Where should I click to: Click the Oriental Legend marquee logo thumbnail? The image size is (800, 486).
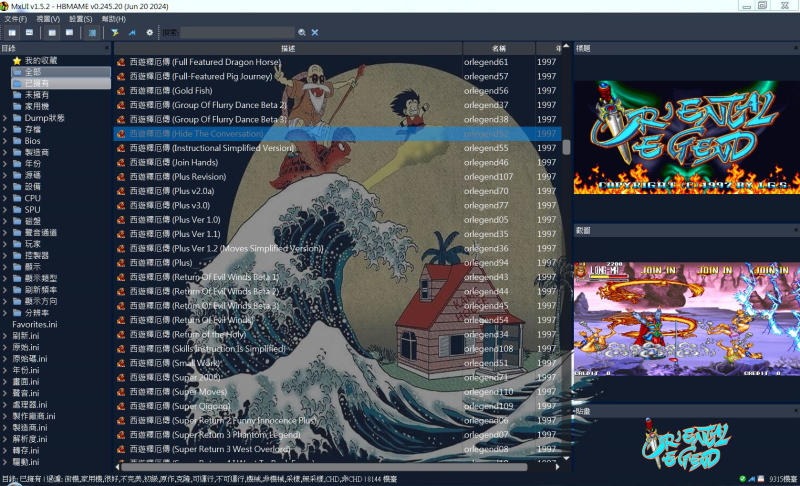[x=686, y=444]
